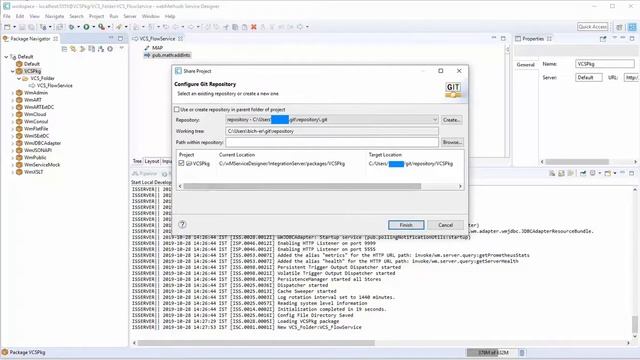Screen dimensions: 640x360
Task: Click the Save toolbar icon
Action: click(x=22, y=27)
